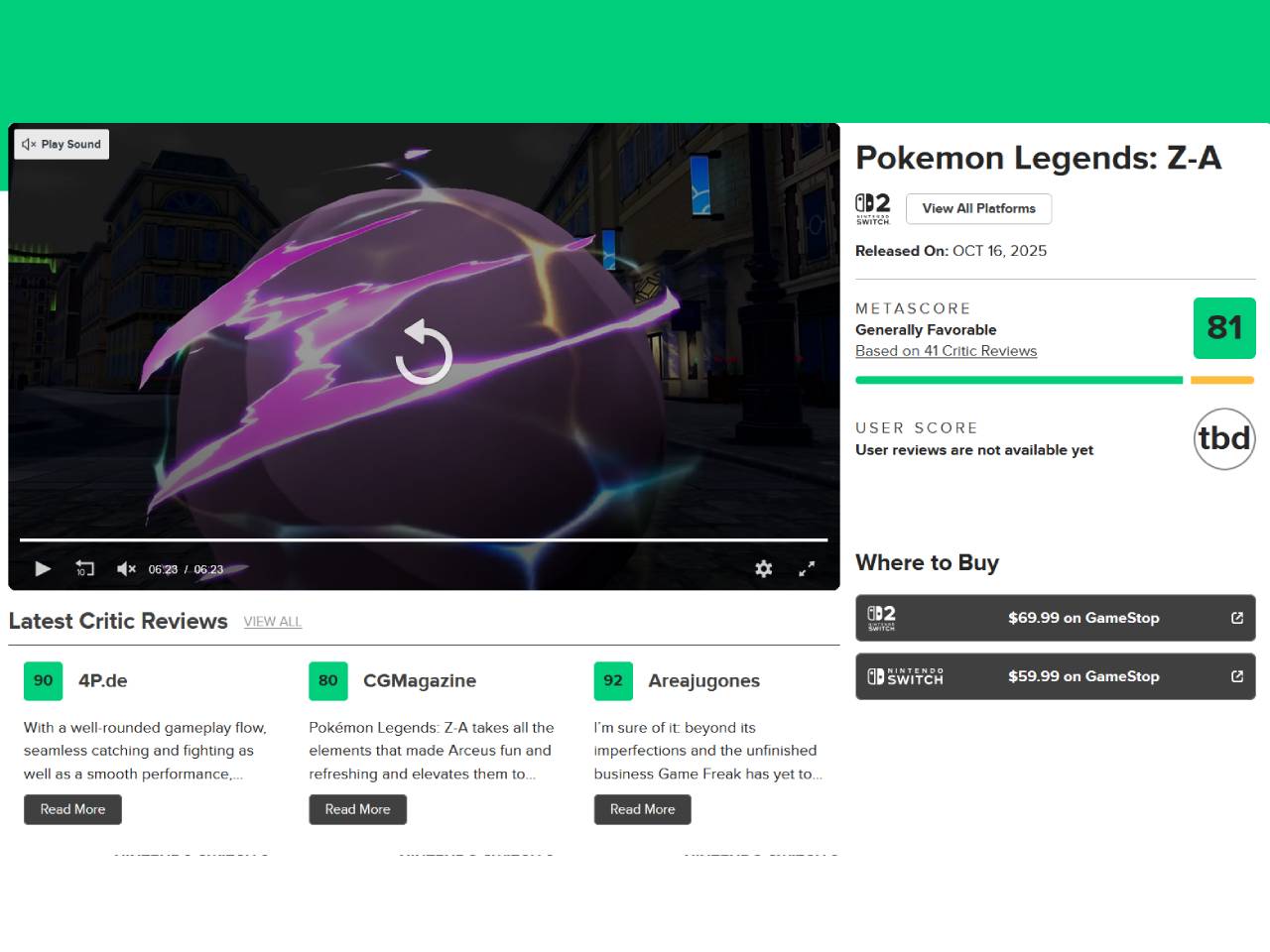1270x952 pixels.
Task: Expand 4P.de review with Read More
Action: click(x=72, y=809)
